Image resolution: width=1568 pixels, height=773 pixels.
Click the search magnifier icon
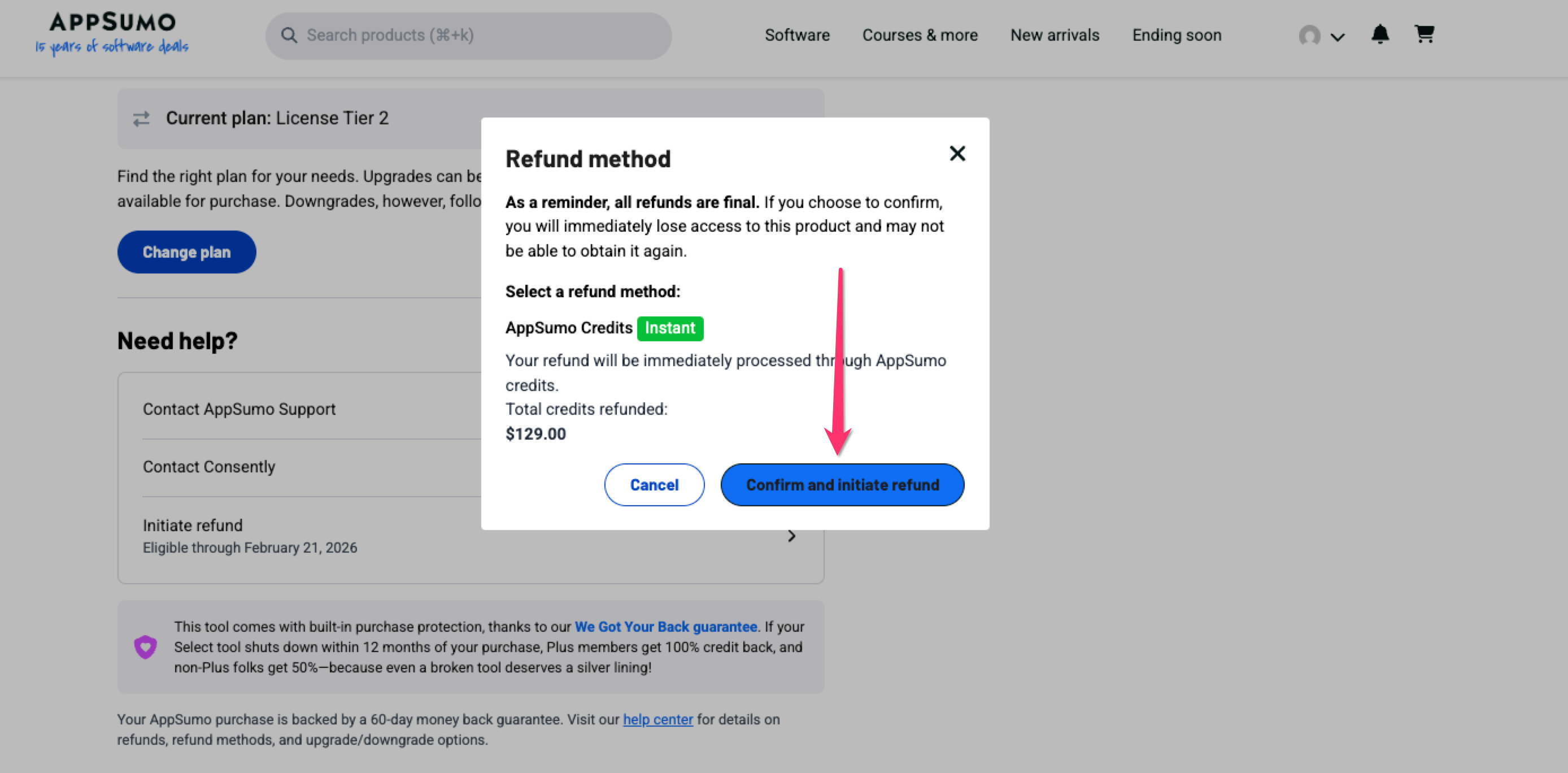pos(289,36)
